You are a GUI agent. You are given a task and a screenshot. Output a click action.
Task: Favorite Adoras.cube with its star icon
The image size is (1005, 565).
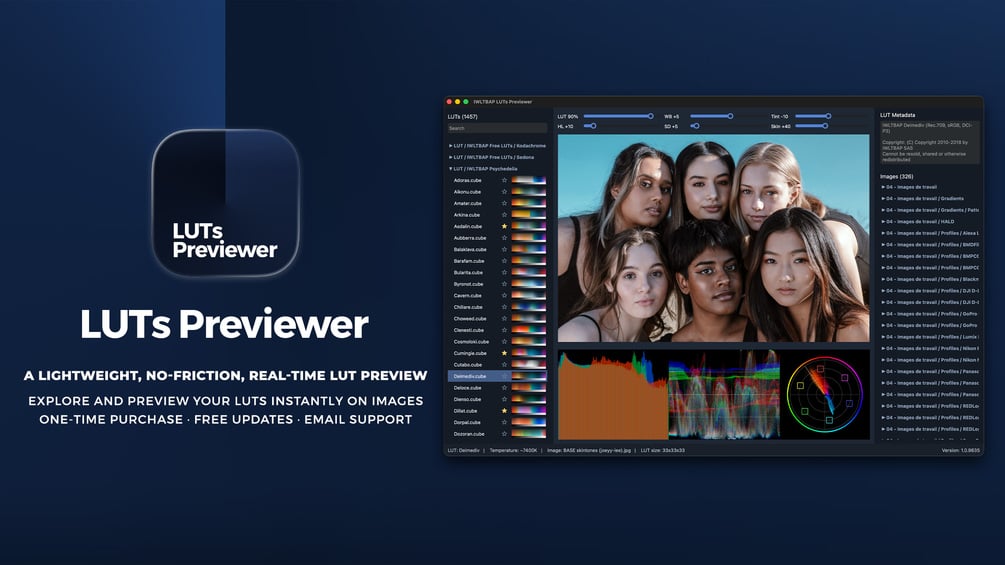click(504, 181)
